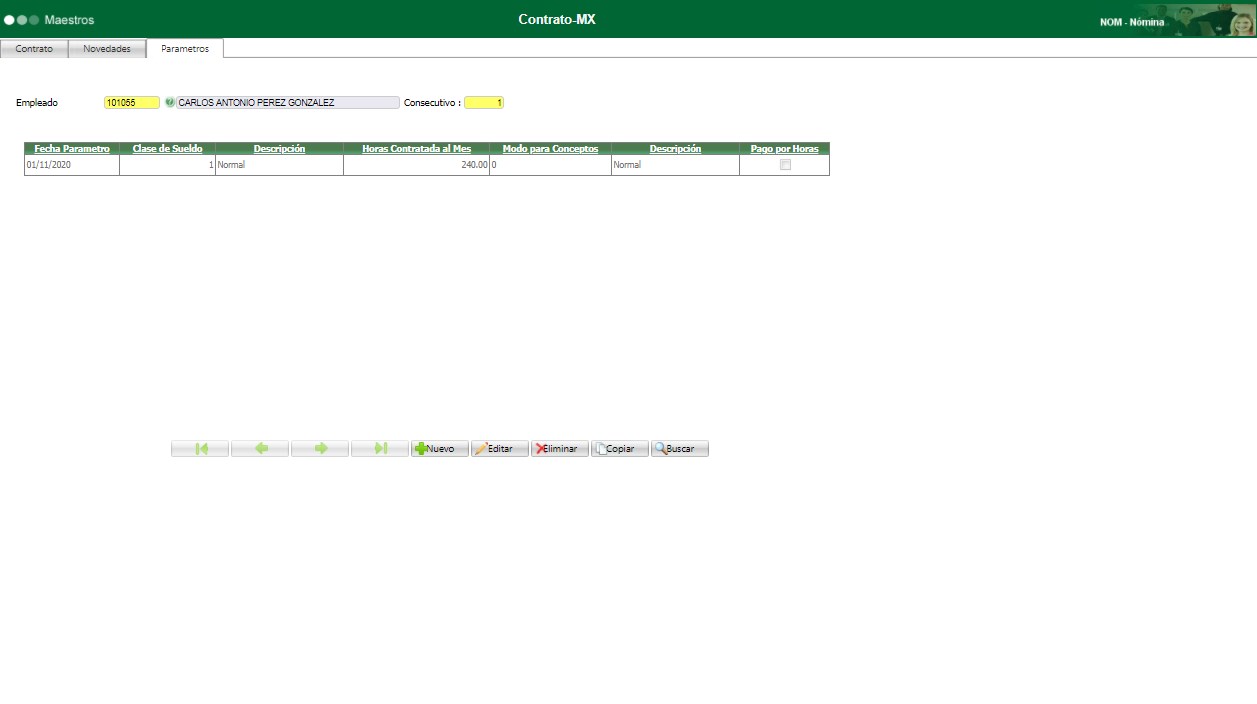Click the employee name field Carlos Antonio Perez
The width and height of the screenshot is (1257, 704).
[x=288, y=102]
